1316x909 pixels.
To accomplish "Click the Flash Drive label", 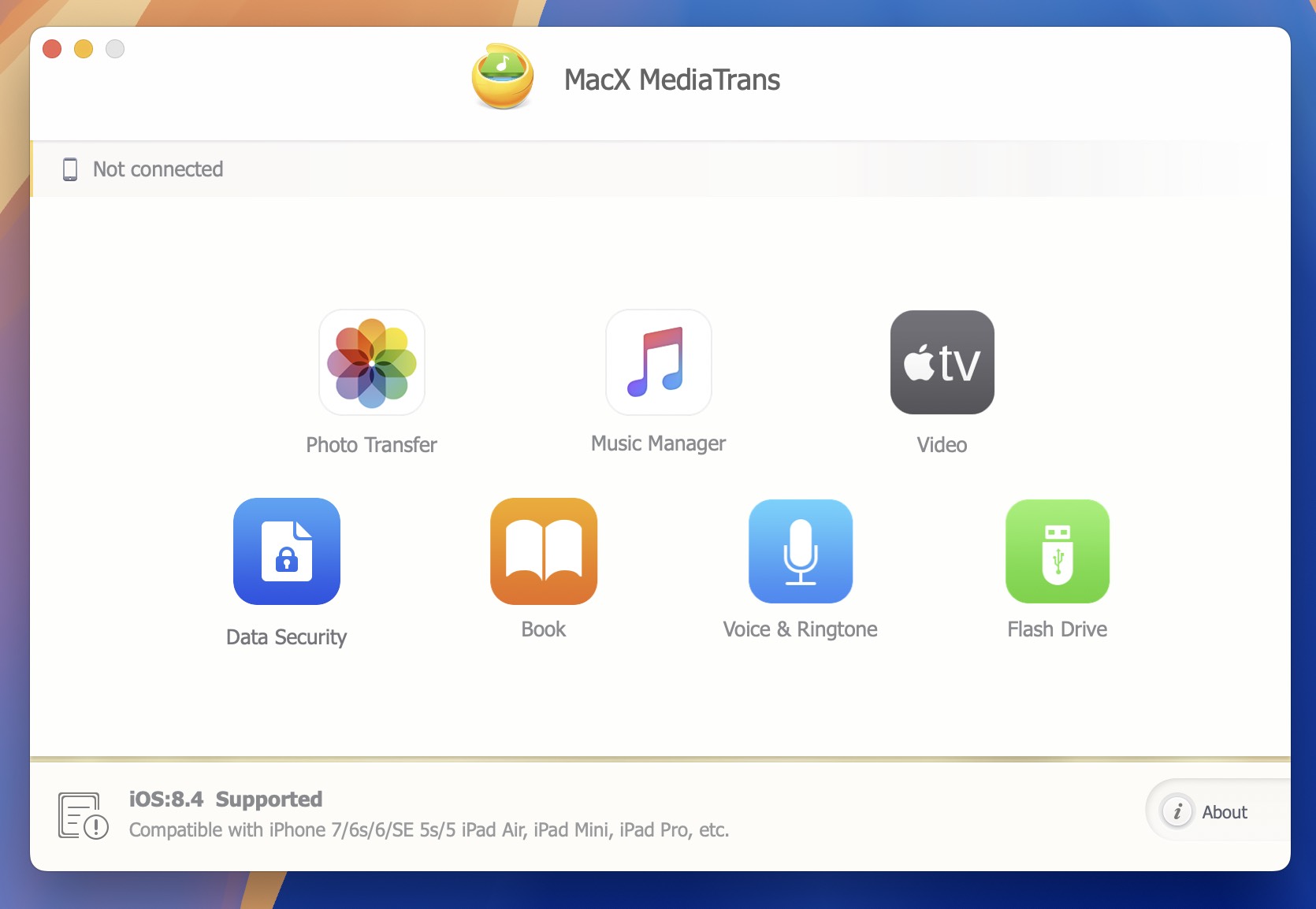I will [1058, 629].
